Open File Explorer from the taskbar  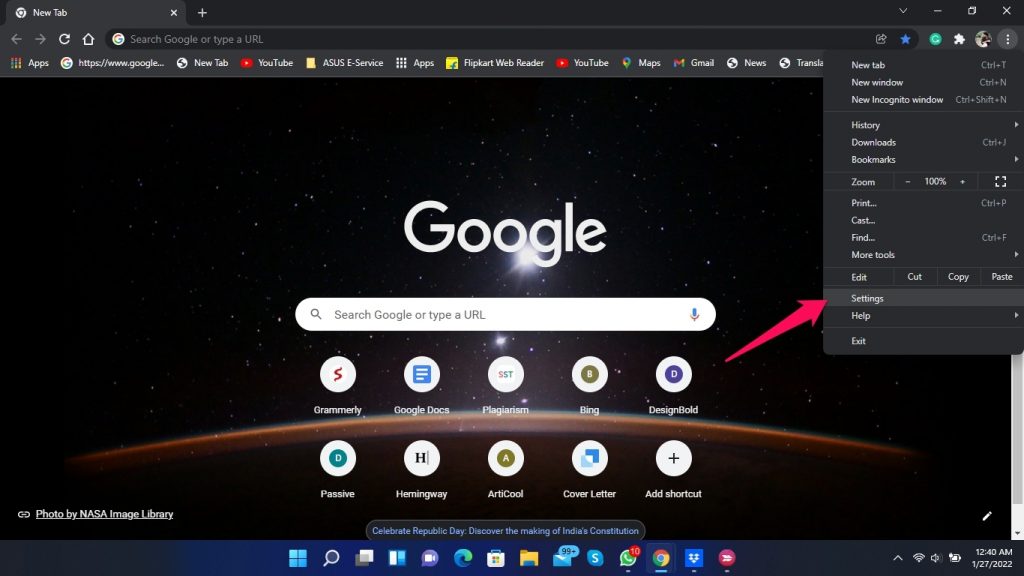[529, 558]
